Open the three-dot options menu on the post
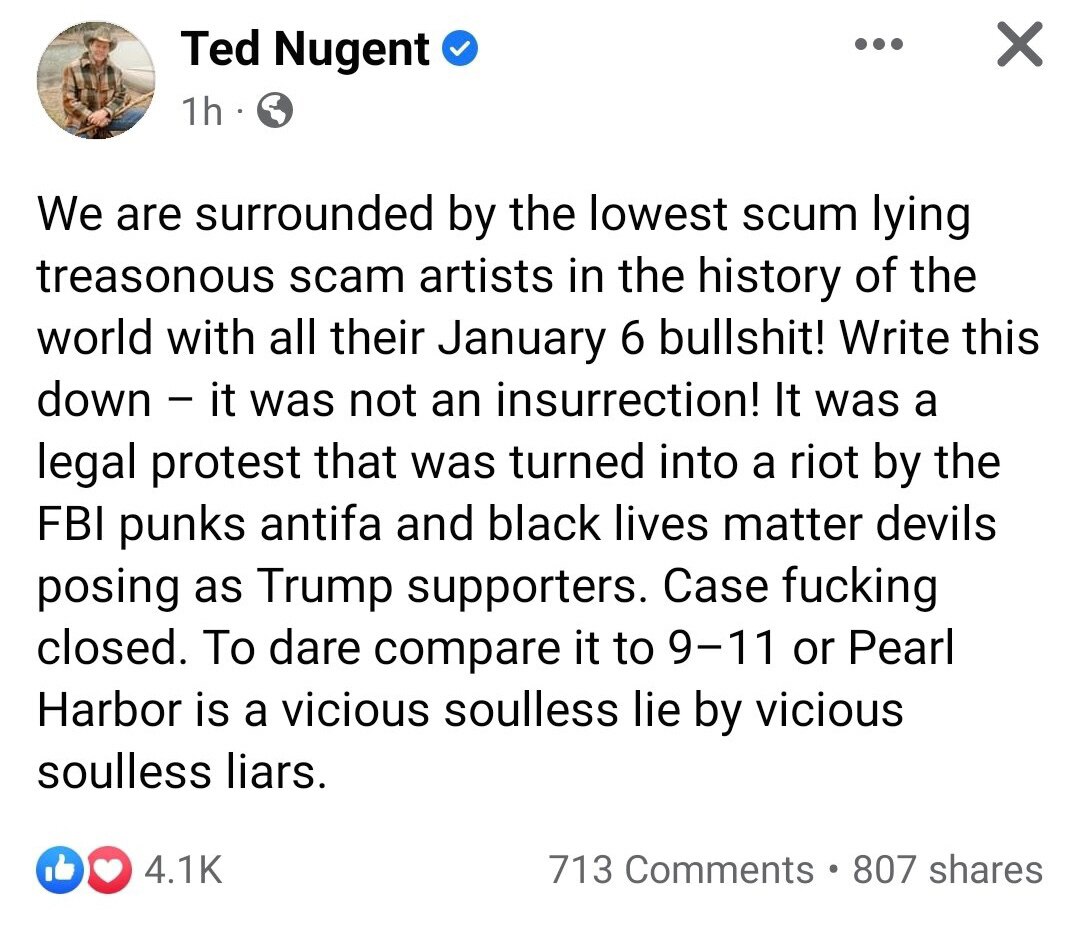 pyautogui.click(x=878, y=44)
